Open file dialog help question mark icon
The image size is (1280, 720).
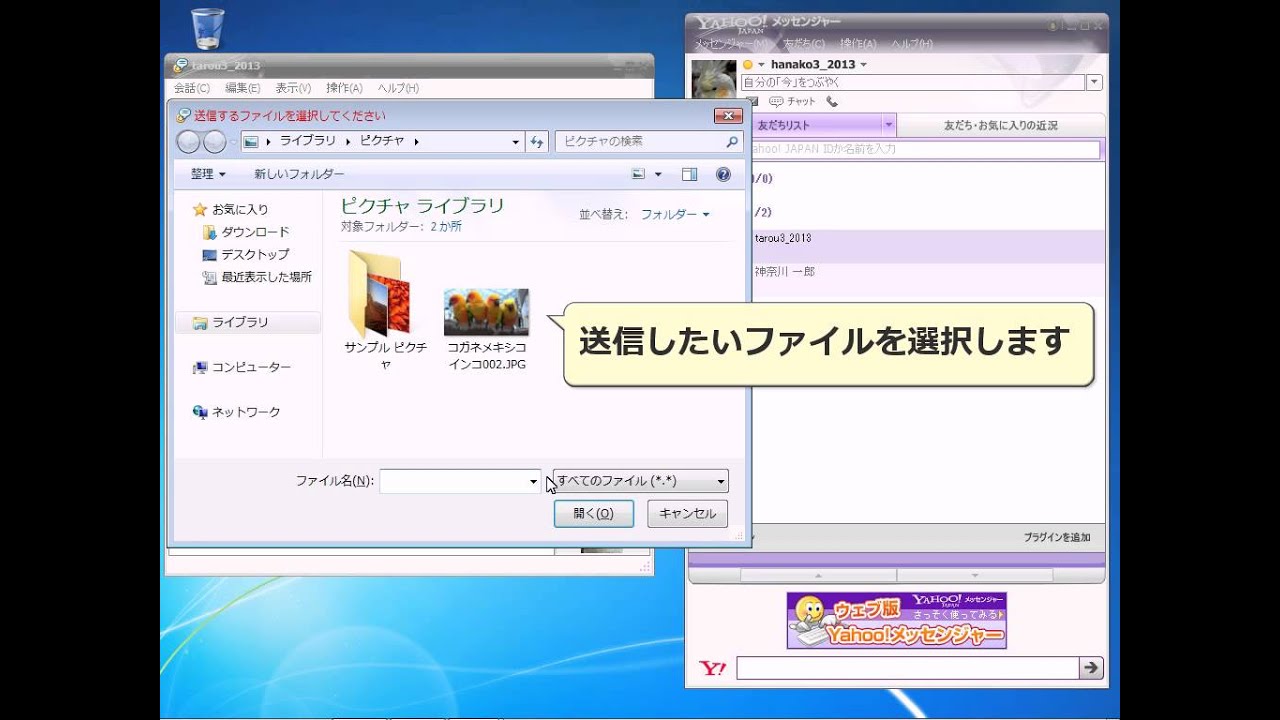(723, 174)
